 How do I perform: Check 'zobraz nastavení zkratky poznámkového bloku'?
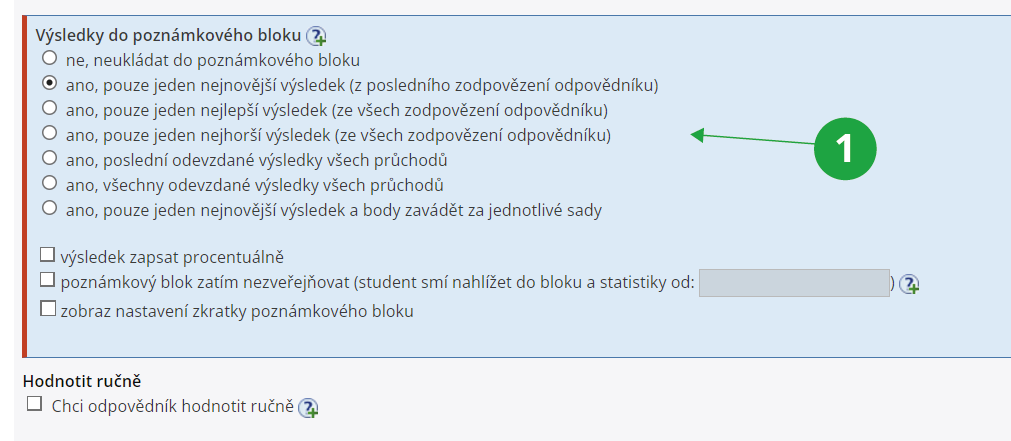[48, 310]
